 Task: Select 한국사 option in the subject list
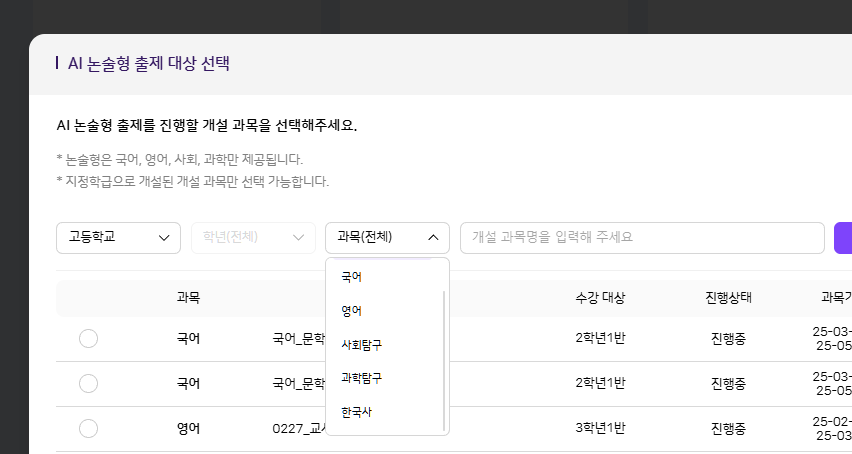click(x=356, y=412)
